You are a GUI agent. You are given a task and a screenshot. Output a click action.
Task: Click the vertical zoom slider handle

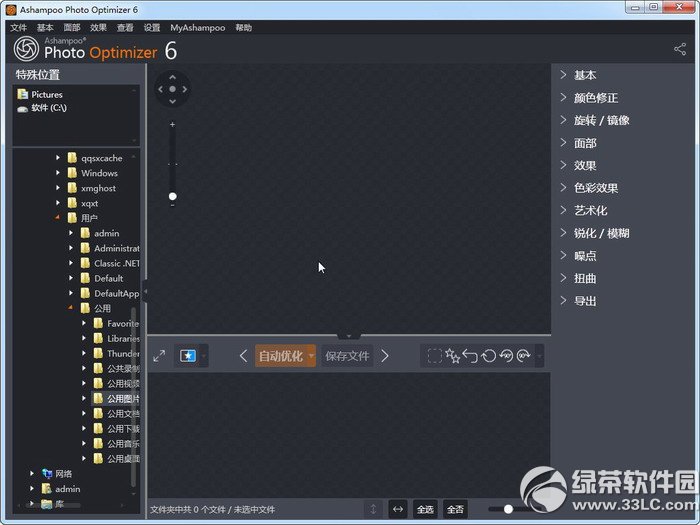point(172,196)
